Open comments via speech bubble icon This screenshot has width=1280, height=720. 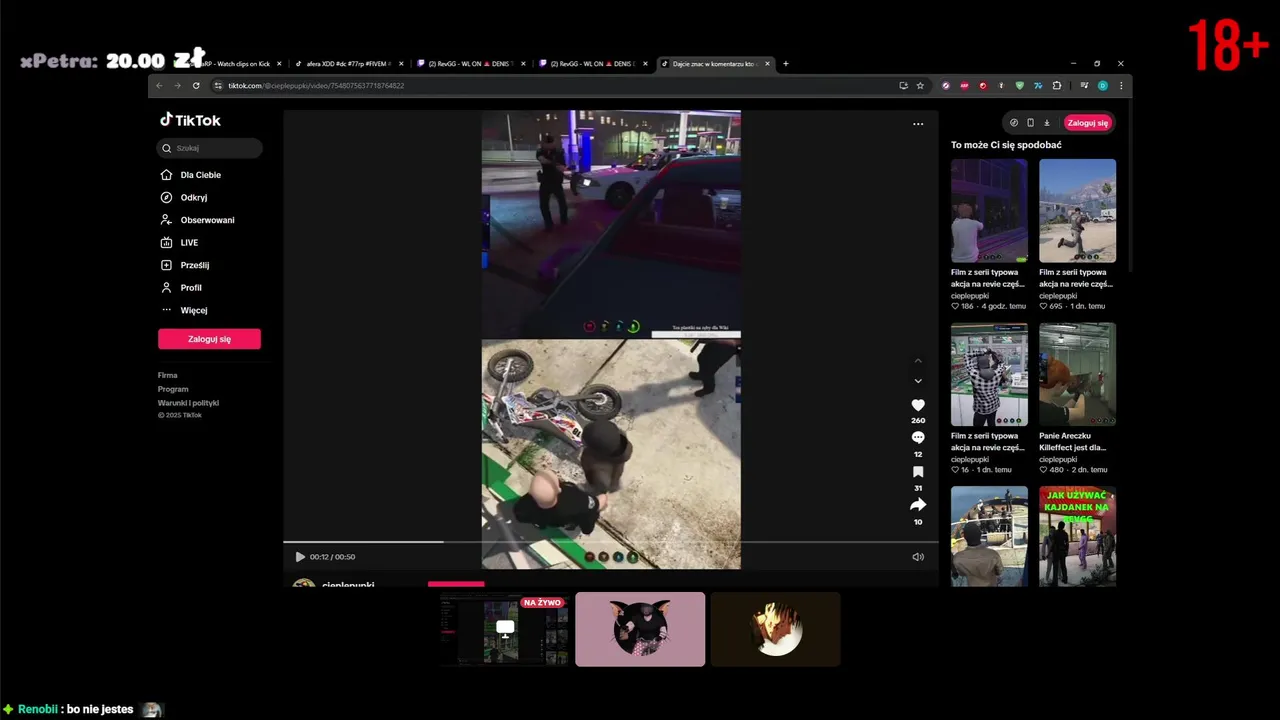pyautogui.click(x=918, y=438)
